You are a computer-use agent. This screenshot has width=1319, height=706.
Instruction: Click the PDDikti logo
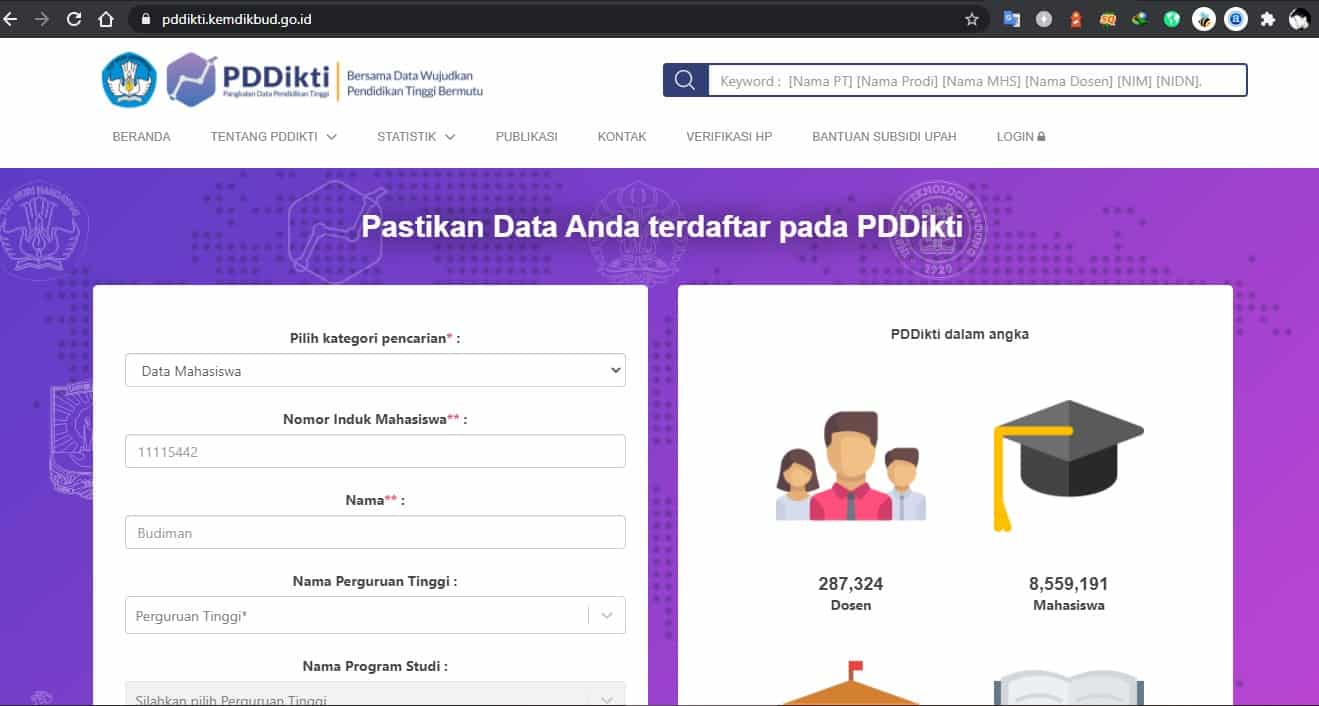[250, 80]
